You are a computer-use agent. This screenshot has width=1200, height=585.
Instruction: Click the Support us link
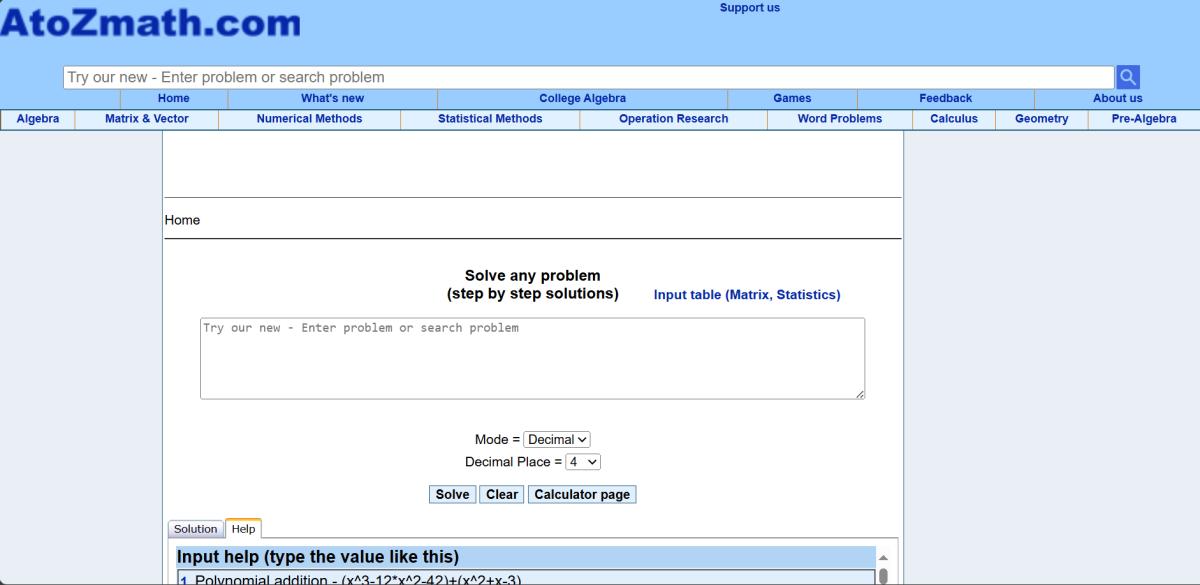749,7
